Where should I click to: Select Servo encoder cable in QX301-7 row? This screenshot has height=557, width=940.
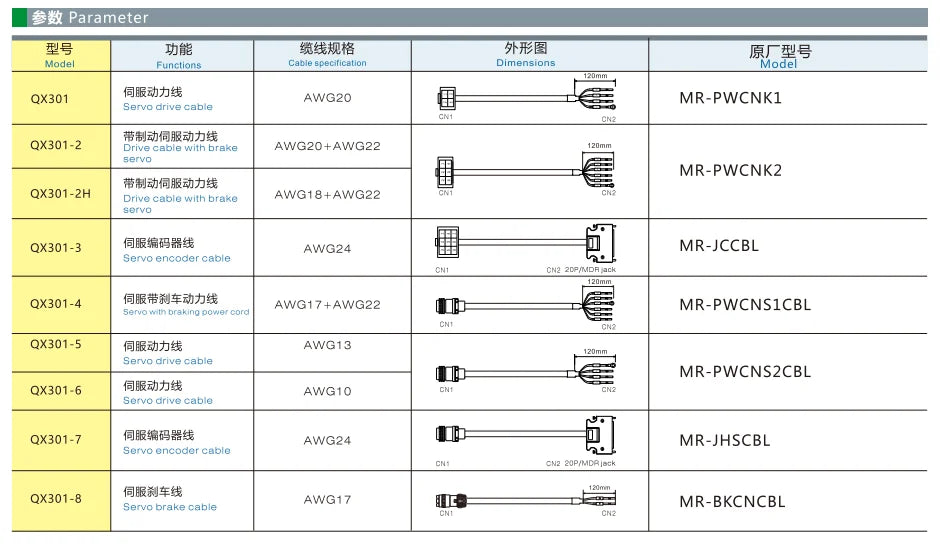[177, 451]
